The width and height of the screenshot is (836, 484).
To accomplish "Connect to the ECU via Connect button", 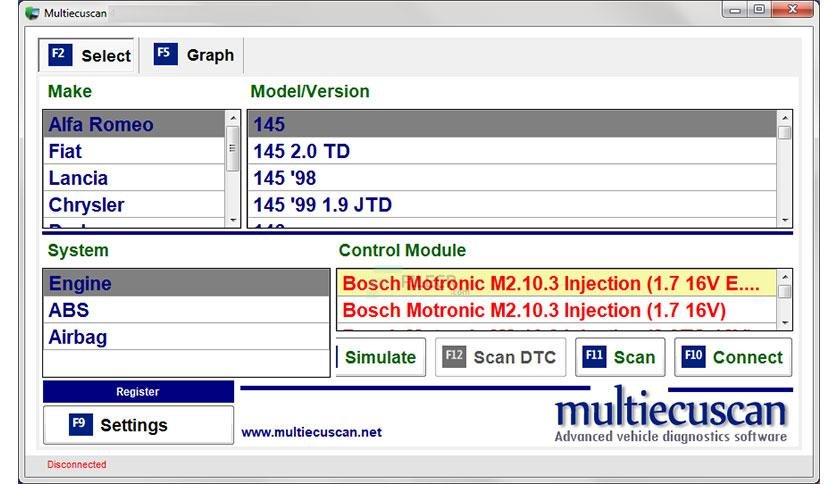I will coord(733,357).
